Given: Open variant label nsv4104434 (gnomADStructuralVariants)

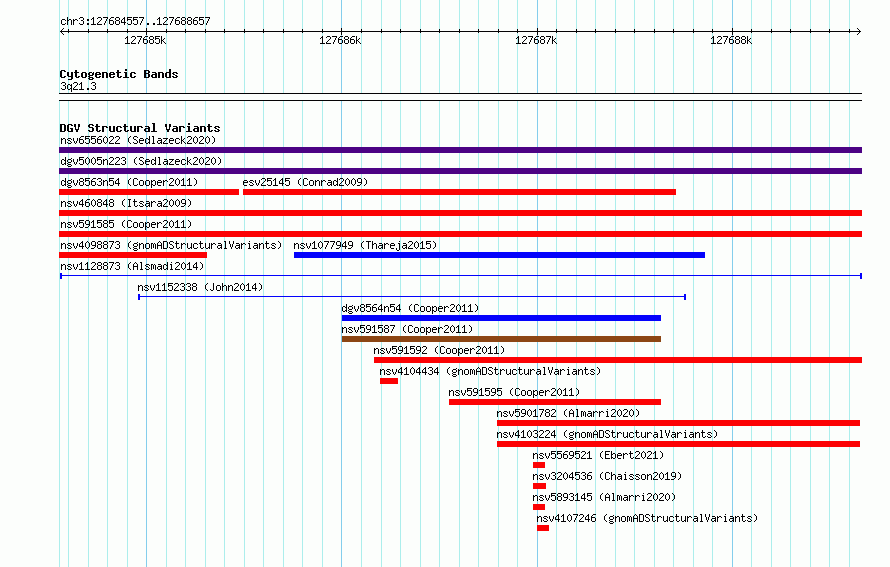Looking at the screenshot, I should [x=490, y=371].
